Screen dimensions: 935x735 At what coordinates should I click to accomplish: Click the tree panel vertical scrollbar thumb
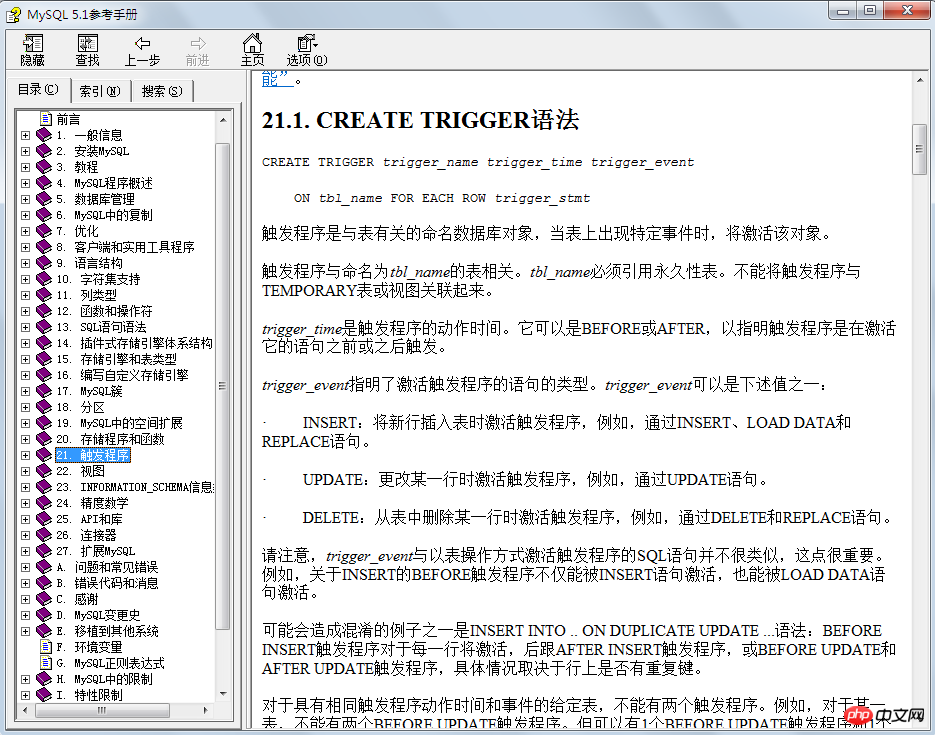pos(222,386)
